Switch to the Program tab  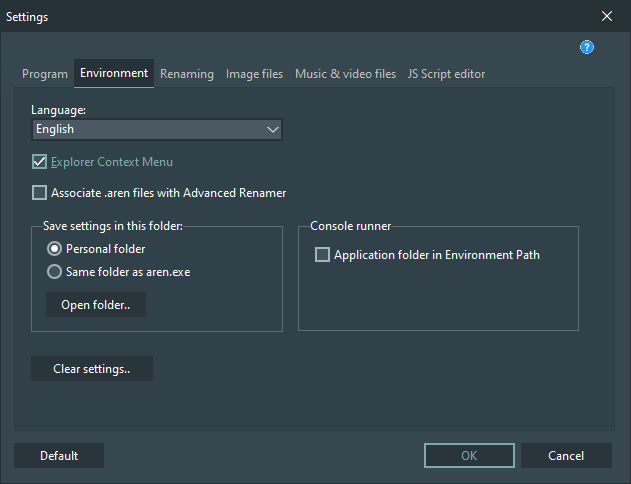[x=45, y=74]
